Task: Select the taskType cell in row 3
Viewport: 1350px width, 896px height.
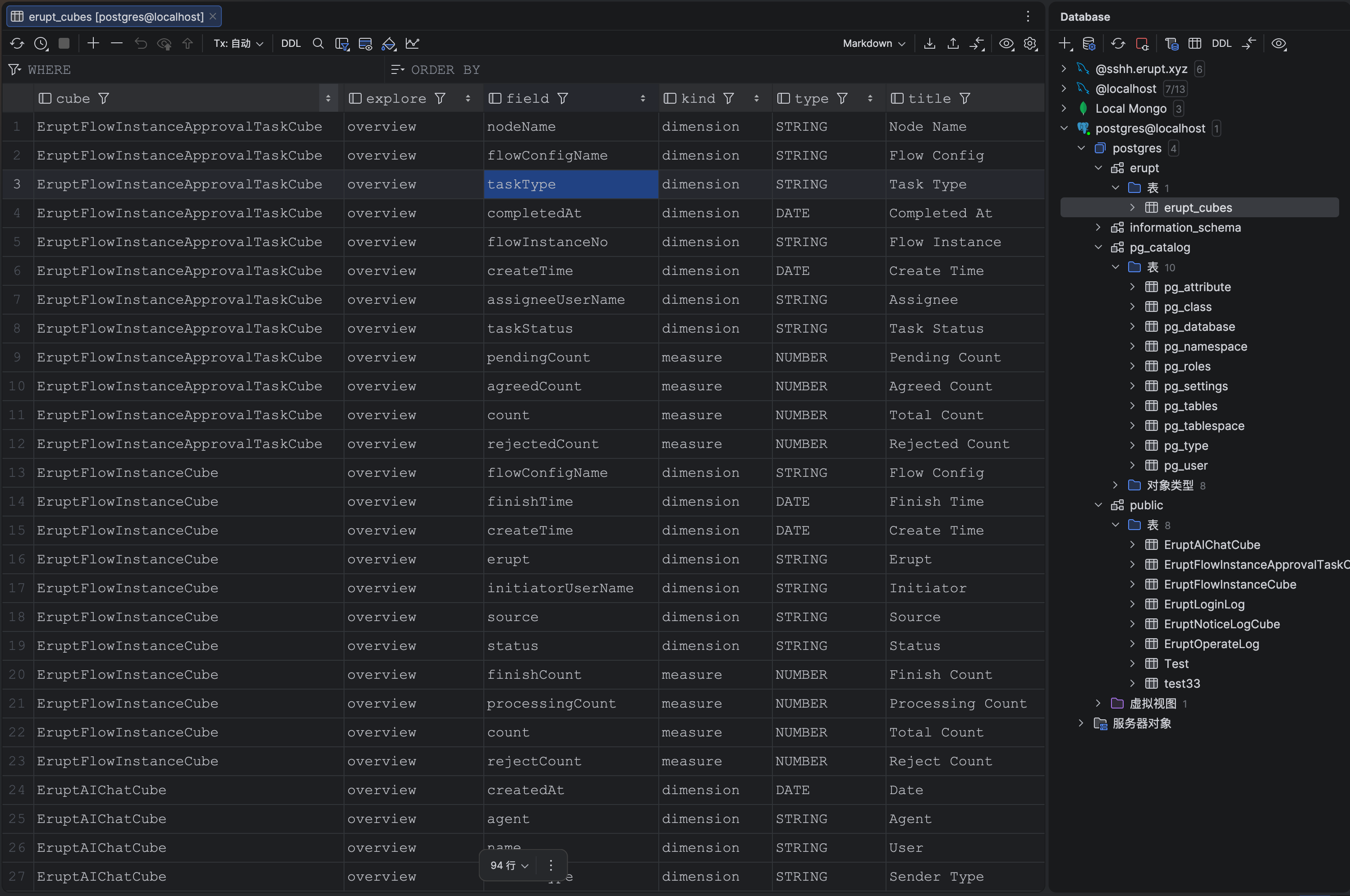Action: point(571,184)
